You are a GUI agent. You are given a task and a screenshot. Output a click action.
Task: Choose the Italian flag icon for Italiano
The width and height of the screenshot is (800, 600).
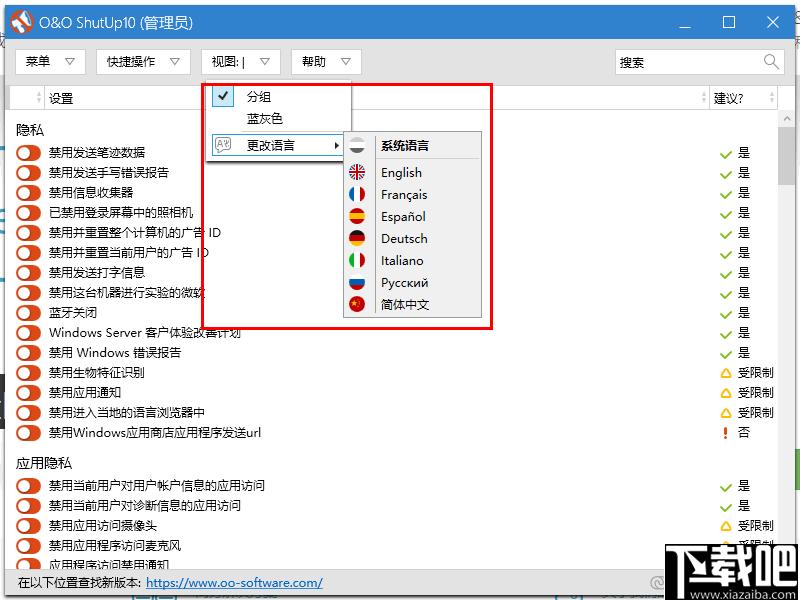(357, 260)
